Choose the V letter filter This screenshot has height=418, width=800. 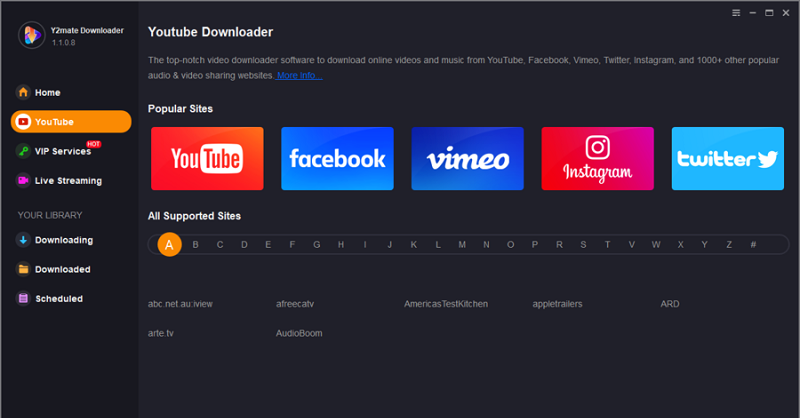point(632,244)
